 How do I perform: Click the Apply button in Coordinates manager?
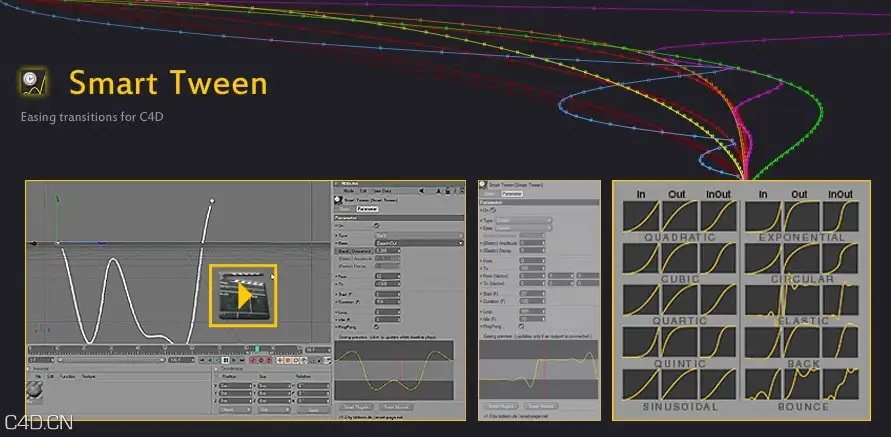[313, 409]
